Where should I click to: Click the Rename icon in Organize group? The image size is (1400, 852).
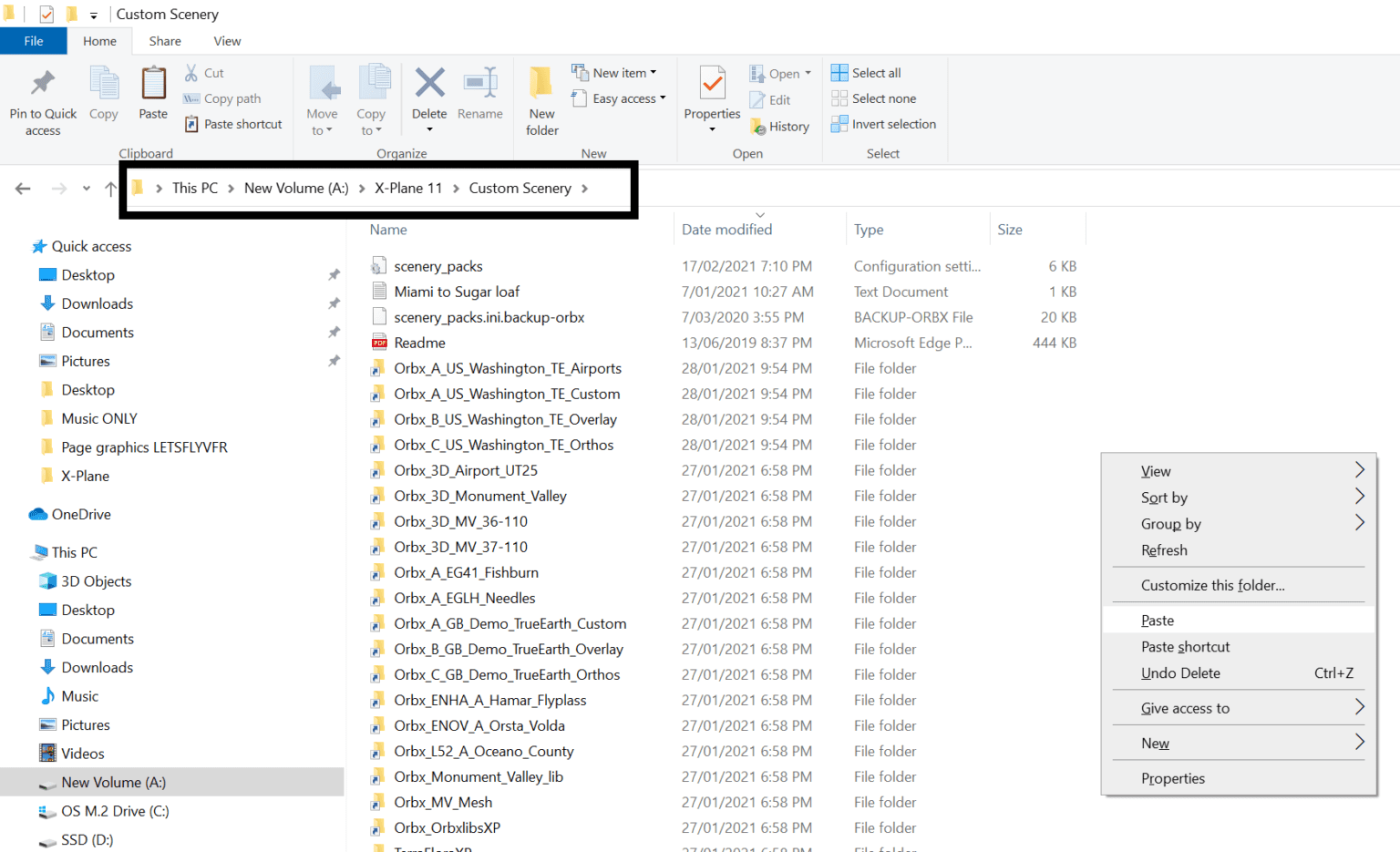click(479, 84)
